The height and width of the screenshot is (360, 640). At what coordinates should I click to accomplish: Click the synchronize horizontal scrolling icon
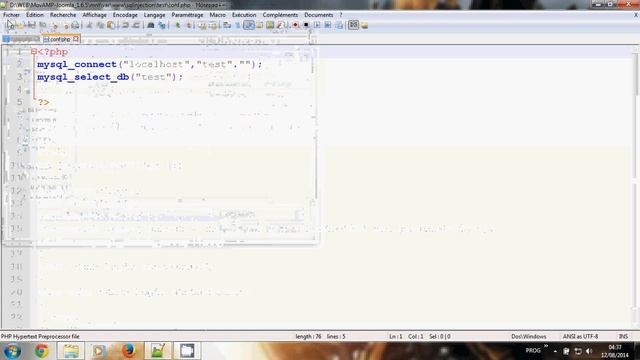213,25
